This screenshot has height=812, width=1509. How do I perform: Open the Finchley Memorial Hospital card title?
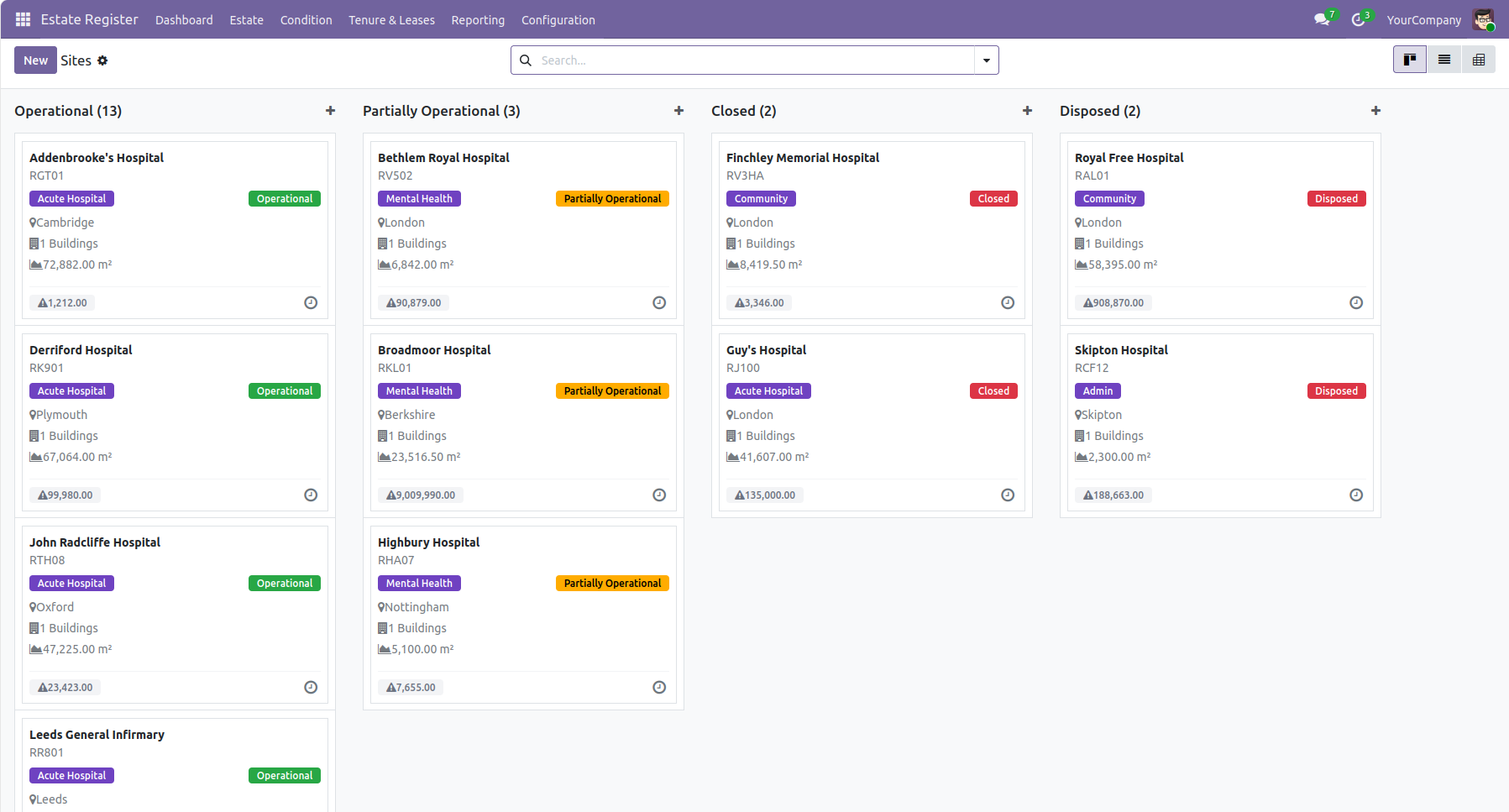tap(803, 158)
